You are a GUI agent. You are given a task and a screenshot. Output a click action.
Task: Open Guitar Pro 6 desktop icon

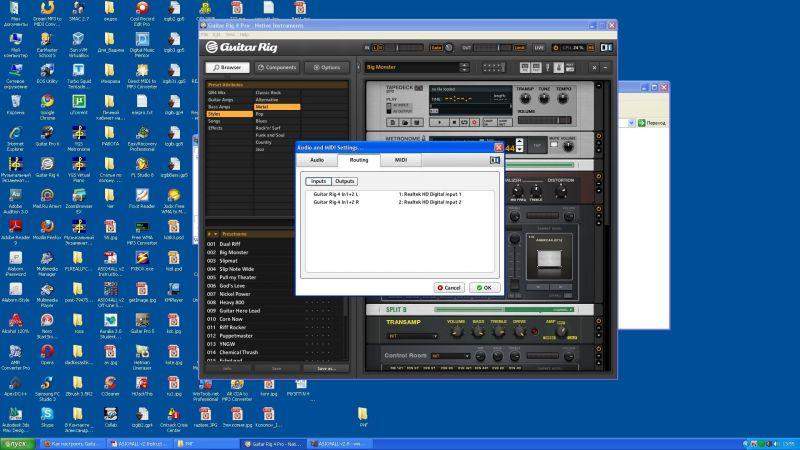[x=47, y=136]
